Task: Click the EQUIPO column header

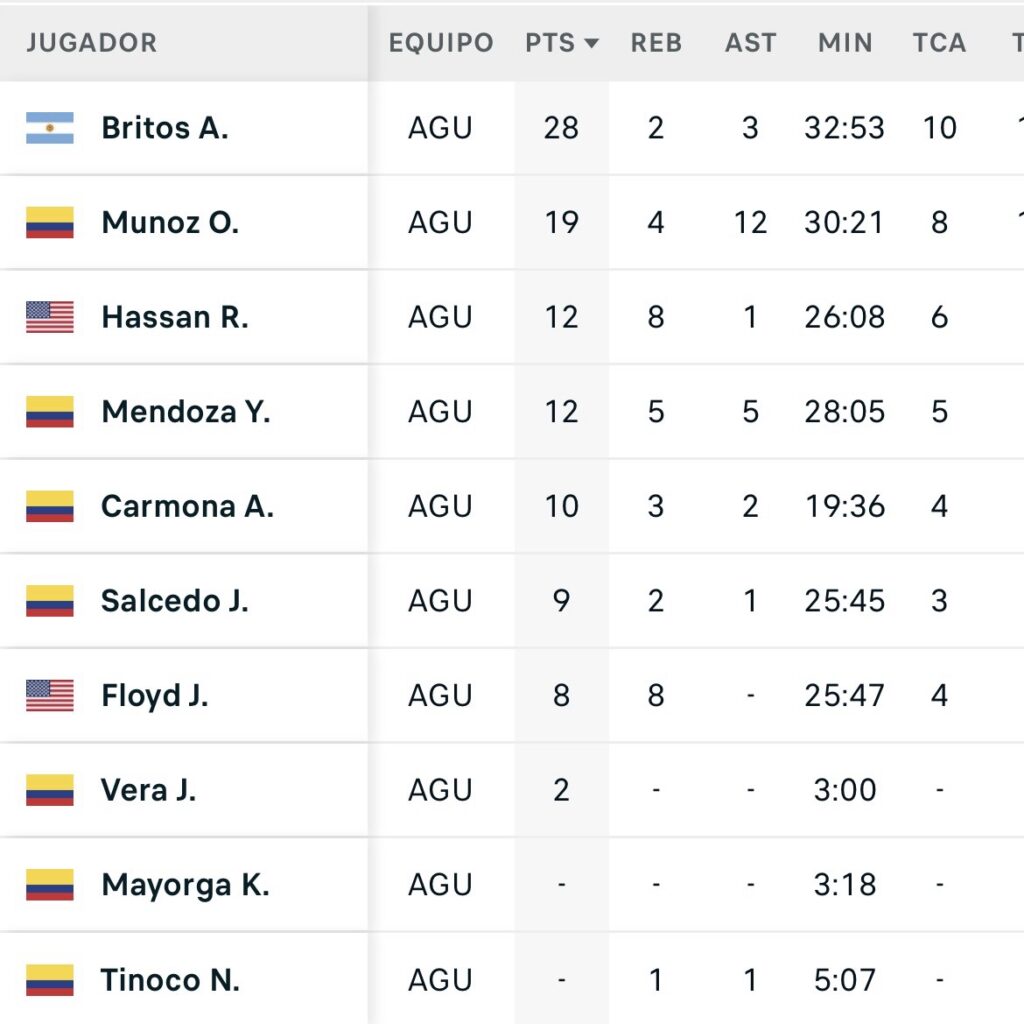Action: click(x=441, y=43)
